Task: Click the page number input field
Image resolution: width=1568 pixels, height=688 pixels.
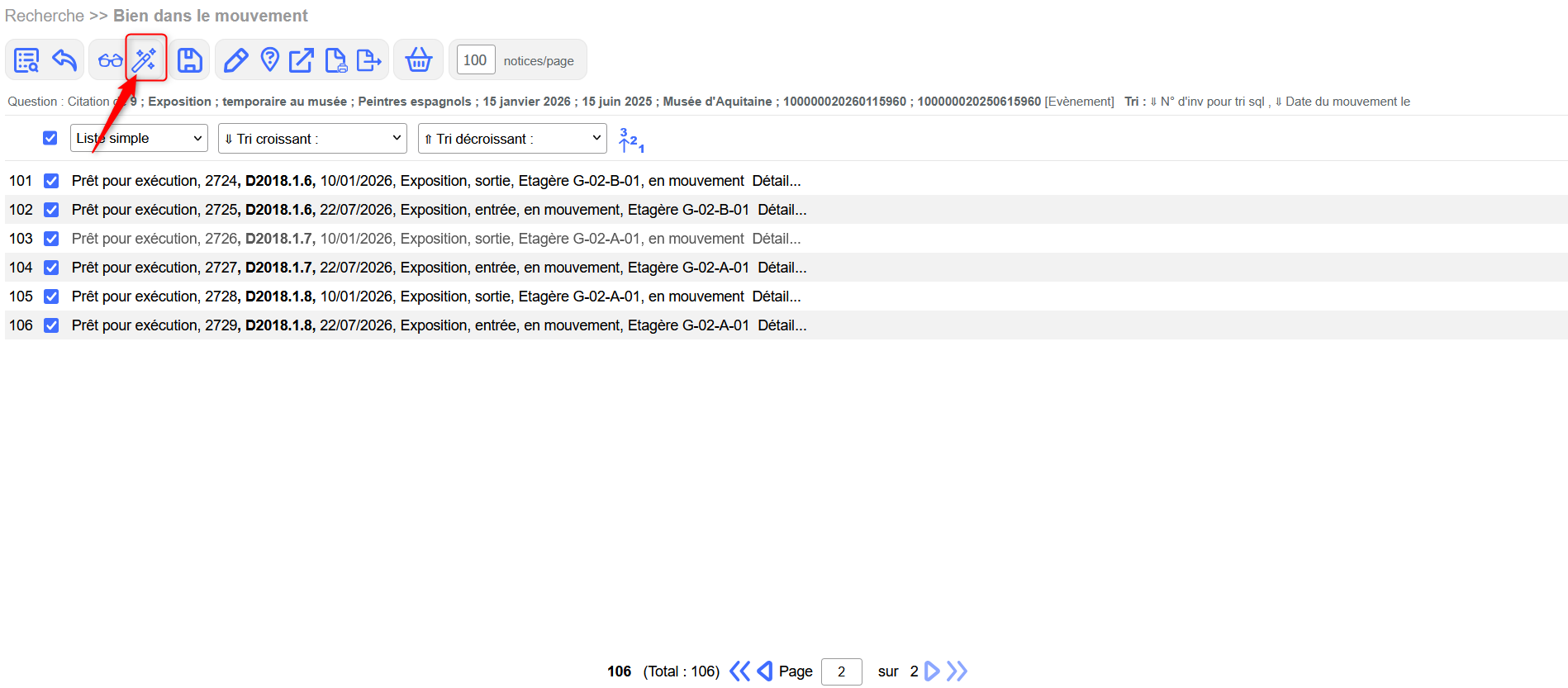Action: click(x=841, y=671)
